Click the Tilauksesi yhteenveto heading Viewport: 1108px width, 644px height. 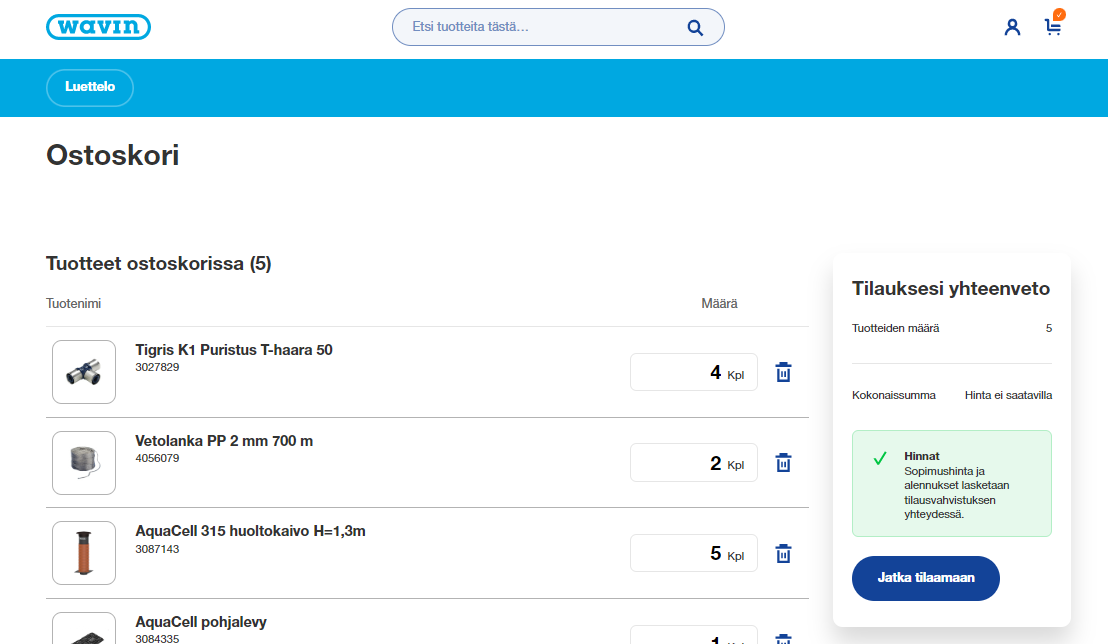click(950, 288)
